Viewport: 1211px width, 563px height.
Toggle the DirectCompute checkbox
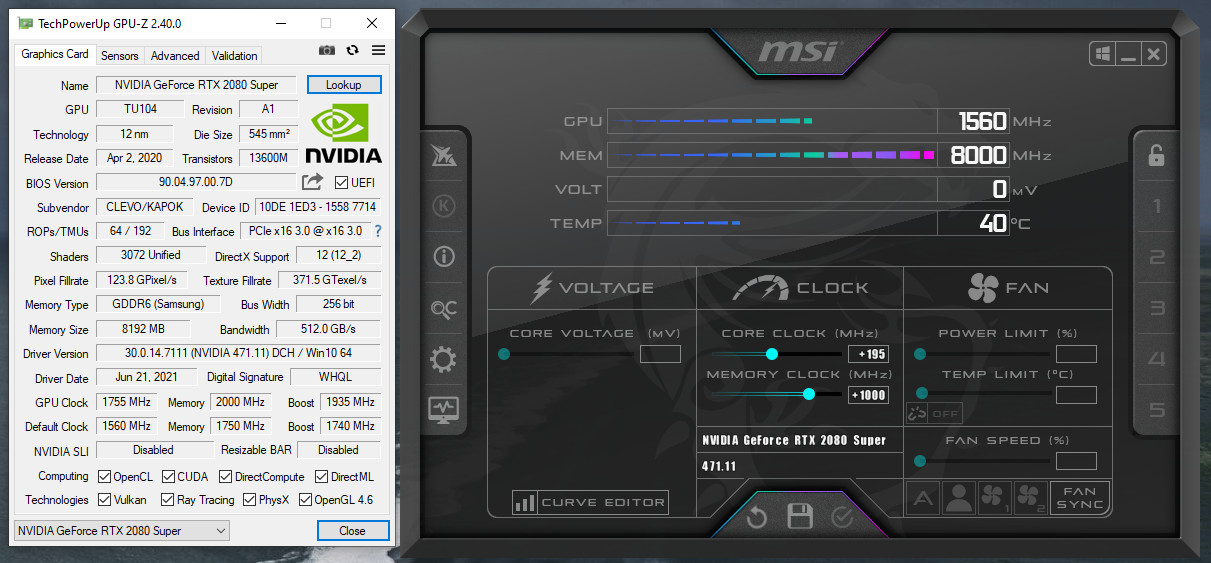point(226,476)
